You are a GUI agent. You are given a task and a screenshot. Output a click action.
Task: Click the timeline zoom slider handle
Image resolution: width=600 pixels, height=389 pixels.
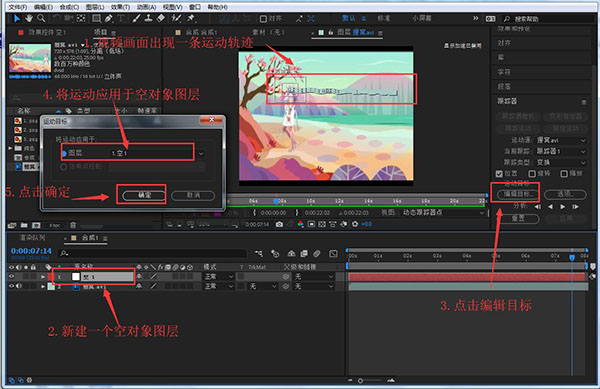coord(360,381)
